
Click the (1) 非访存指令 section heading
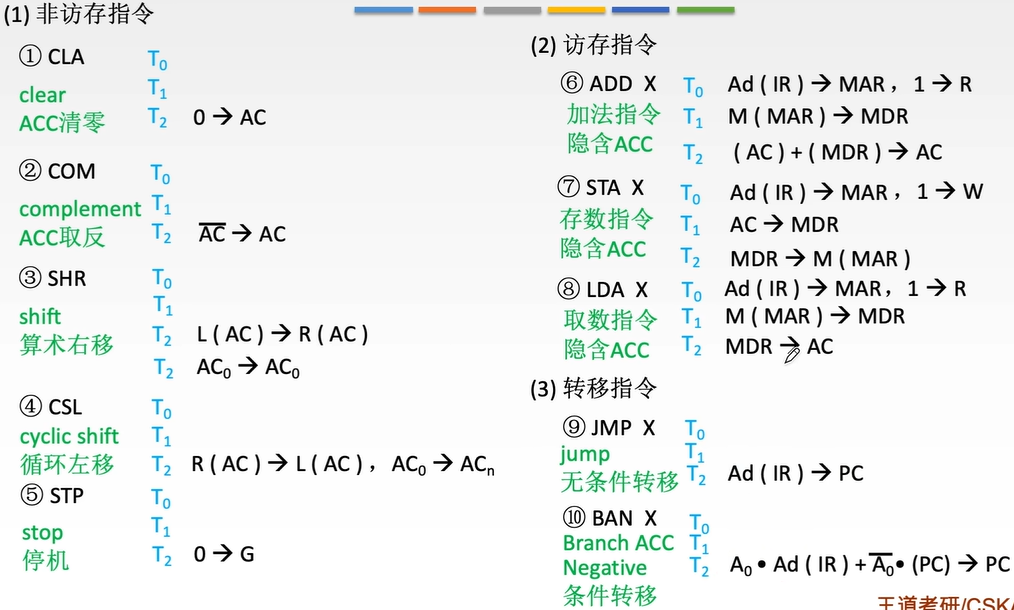click(80, 15)
